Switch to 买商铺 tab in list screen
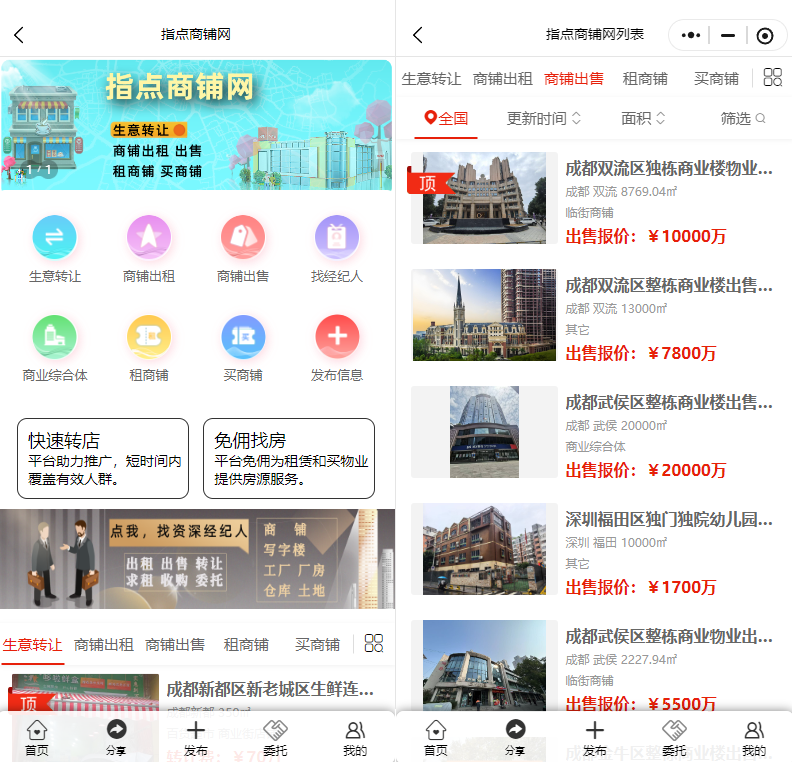The height and width of the screenshot is (762, 792). pos(716,79)
